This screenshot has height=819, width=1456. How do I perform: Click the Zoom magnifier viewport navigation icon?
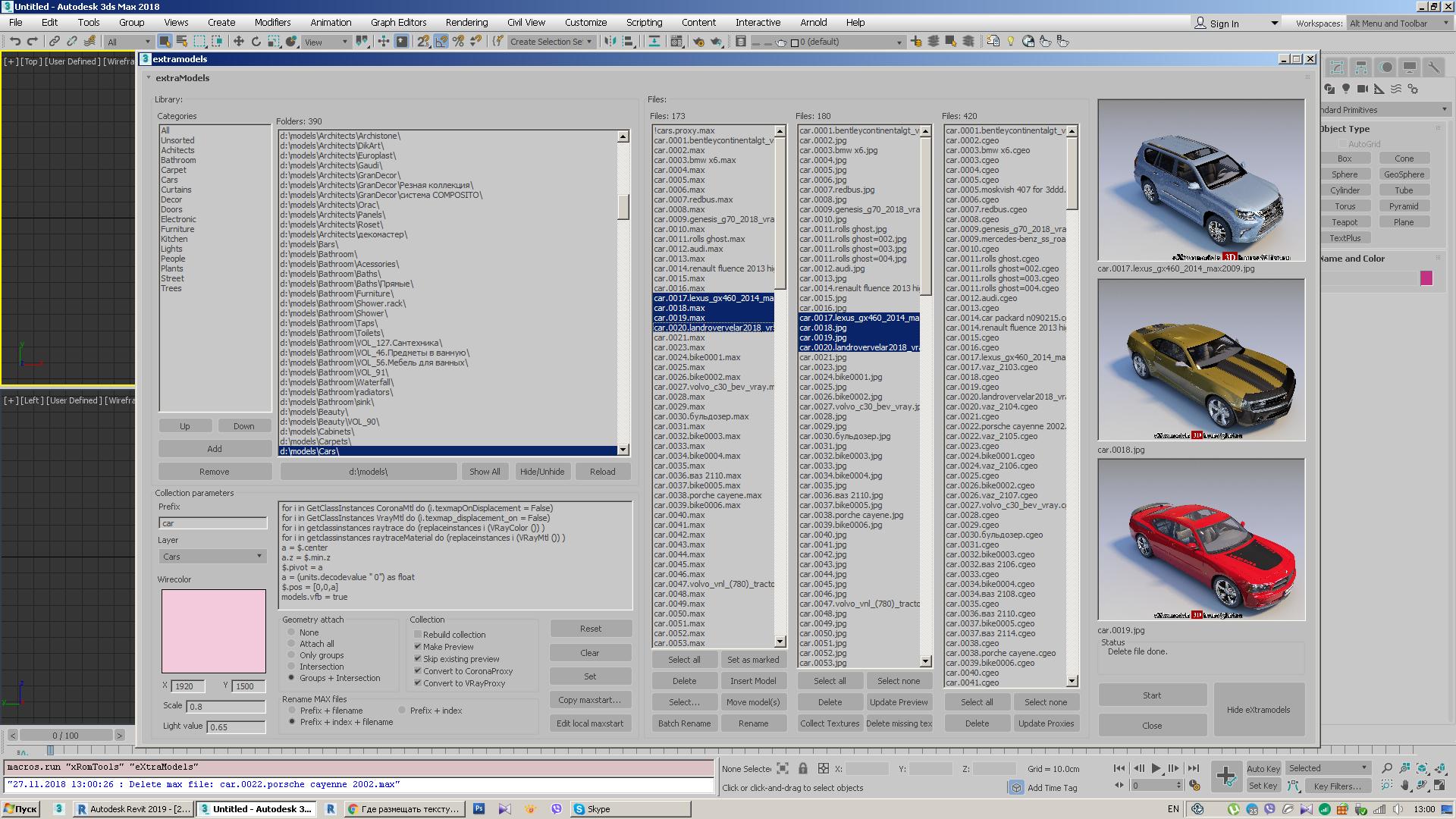pyautogui.click(x=1387, y=768)
